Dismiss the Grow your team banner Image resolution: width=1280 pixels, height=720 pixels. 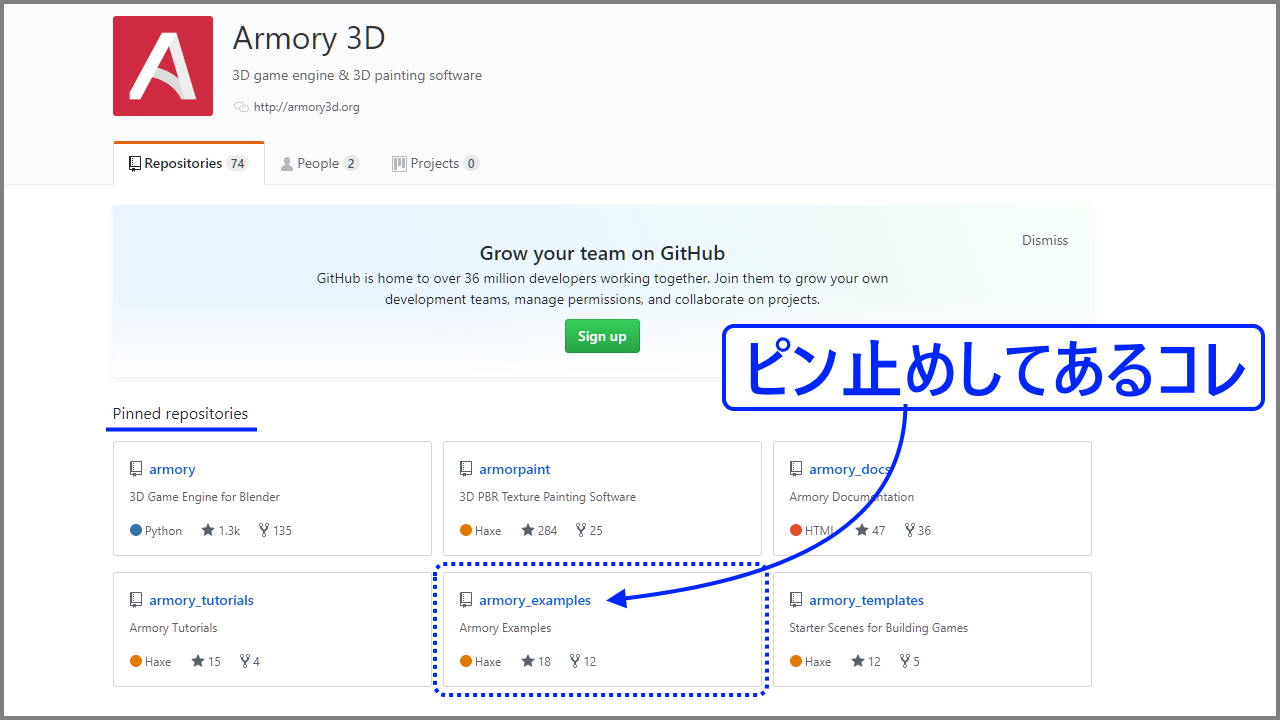1044,240
